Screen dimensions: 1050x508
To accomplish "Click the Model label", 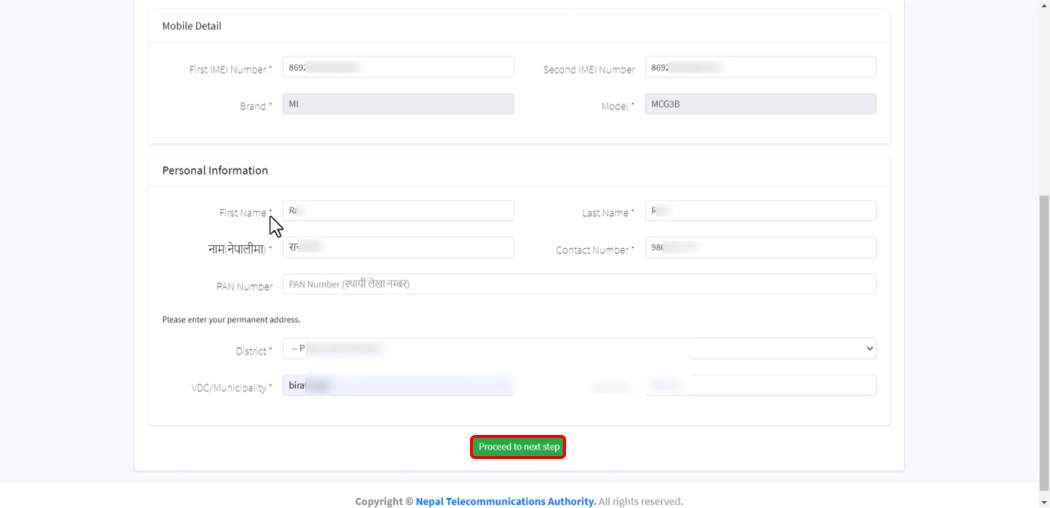I will pyautogui.click(x=617, y=106).
